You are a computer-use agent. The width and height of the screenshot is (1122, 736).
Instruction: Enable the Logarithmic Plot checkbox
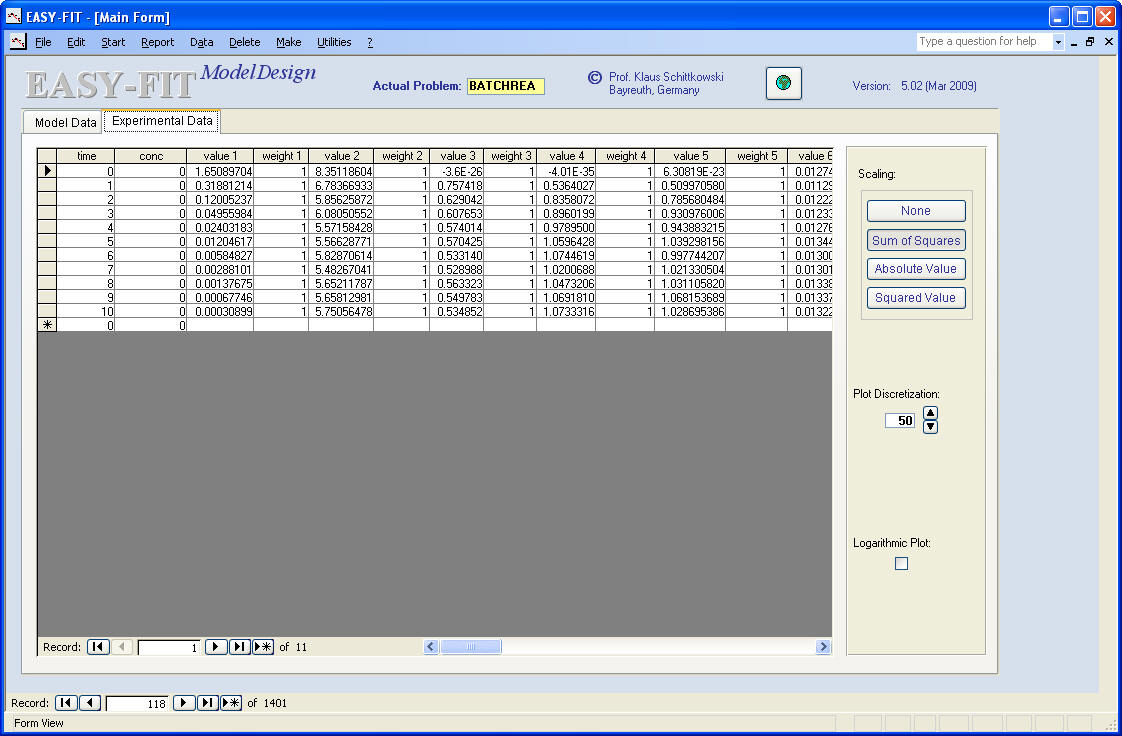pyautogui.click(x=901, y=564)
